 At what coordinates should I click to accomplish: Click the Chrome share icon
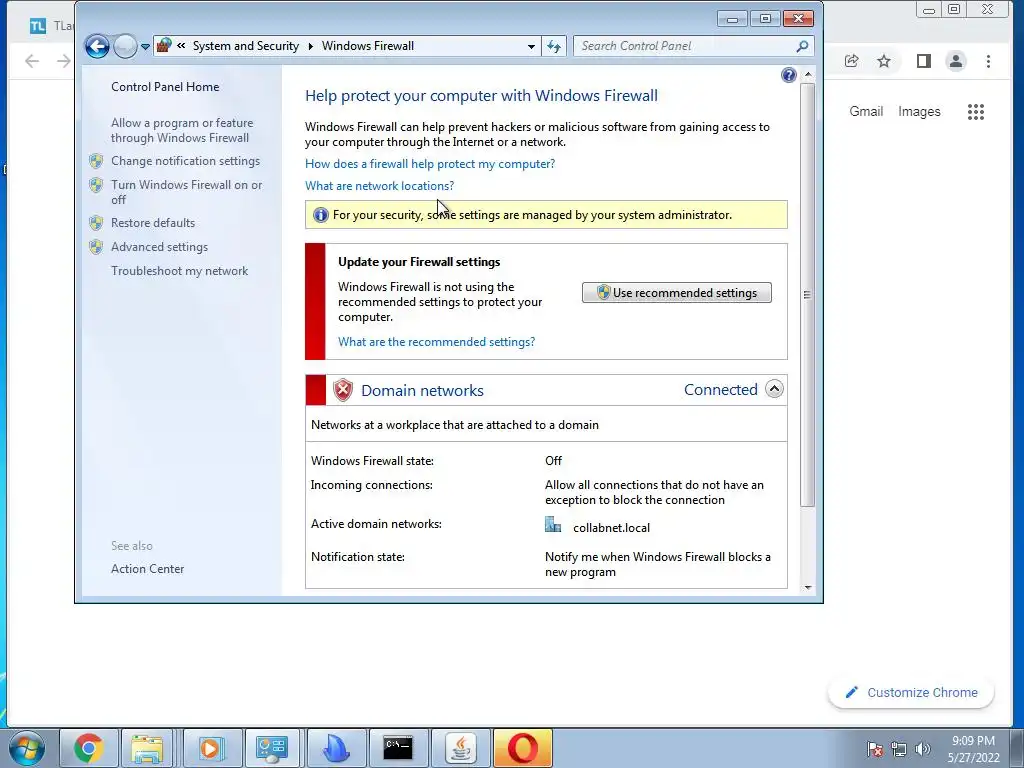coord(851,61)
